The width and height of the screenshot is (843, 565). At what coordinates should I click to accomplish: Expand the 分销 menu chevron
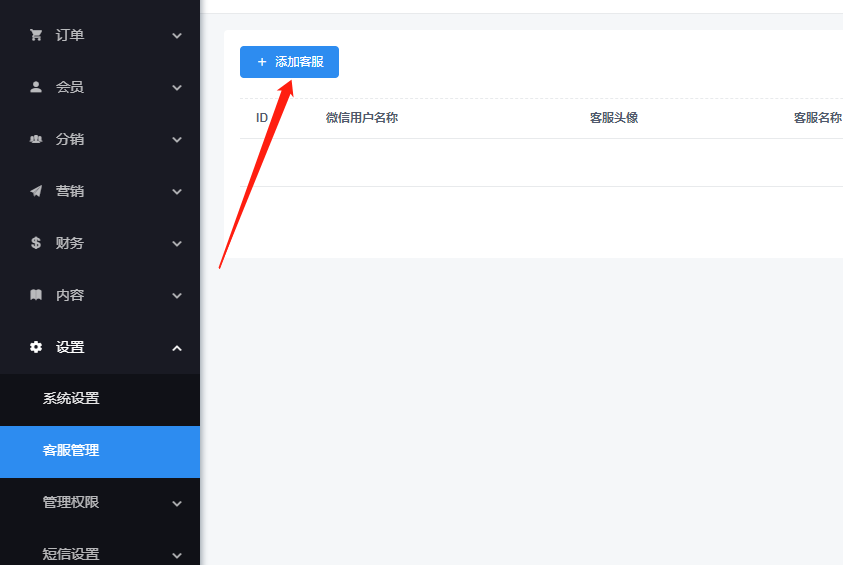point(177,140)
